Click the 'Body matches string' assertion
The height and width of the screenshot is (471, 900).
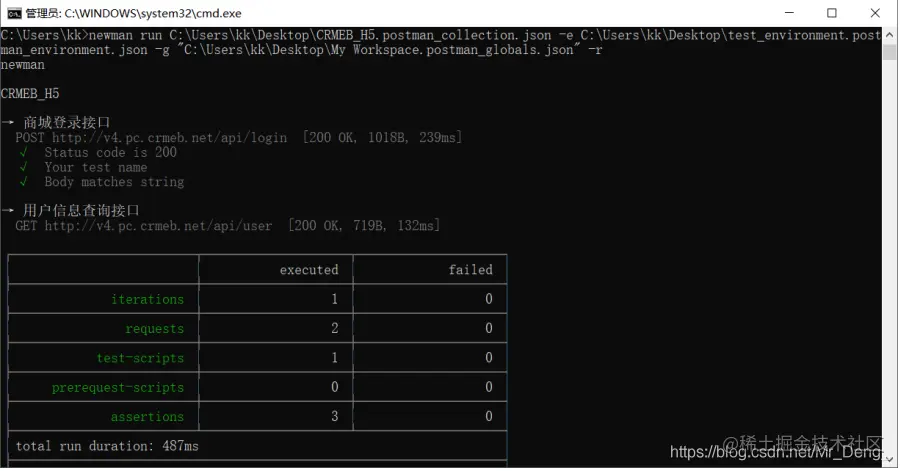pyautogui.click(x=114, y=182)
